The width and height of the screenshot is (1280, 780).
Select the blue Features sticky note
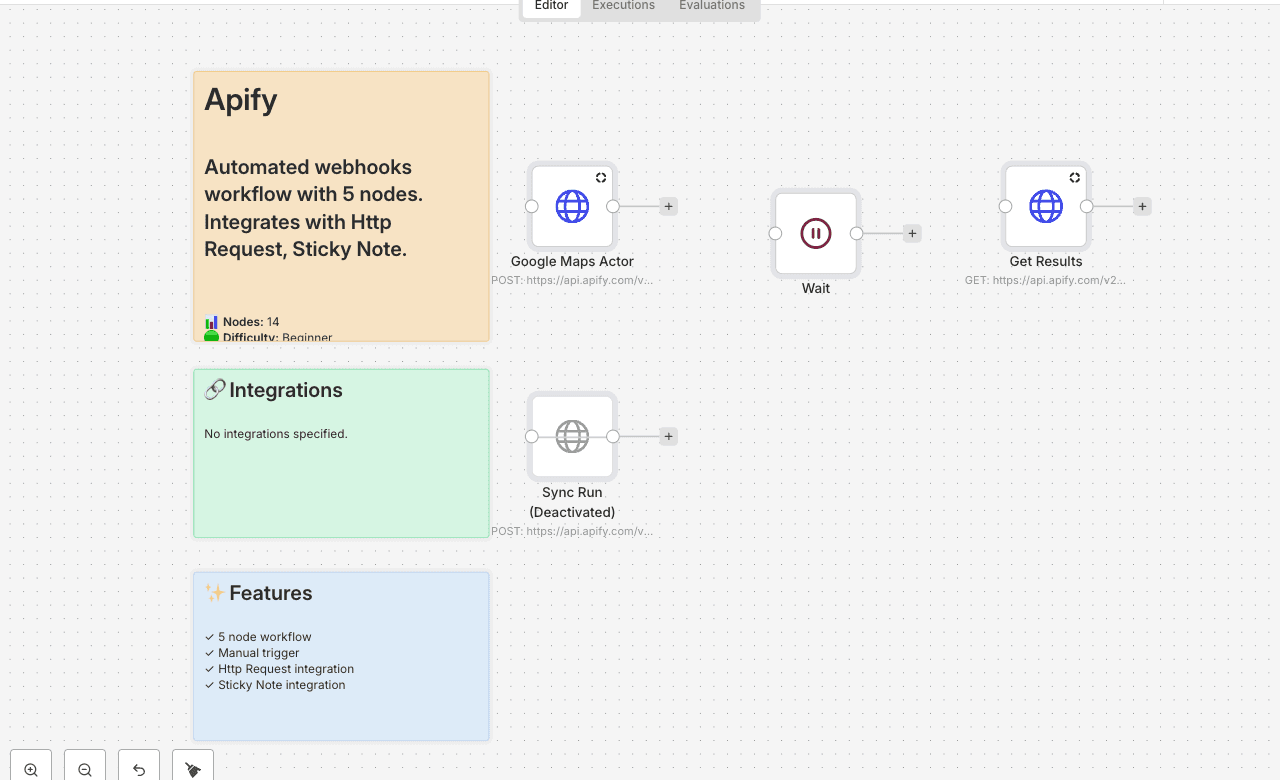point(341,715)
